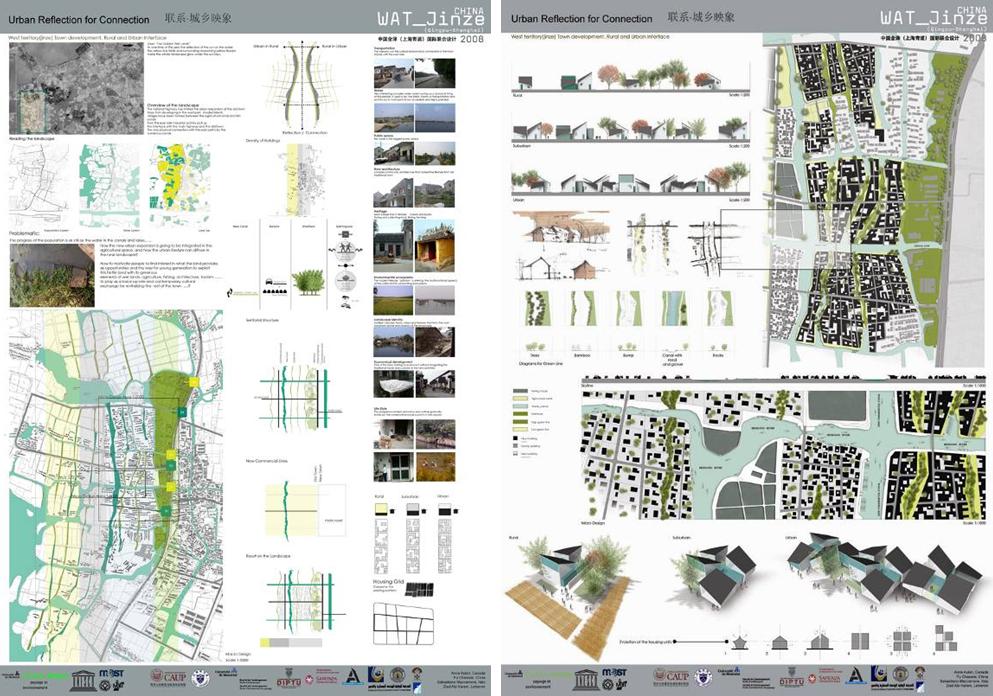Screen dimensions: 993x696
Task: Click the large letter A logo, left poster
Action: click(353, 676)
